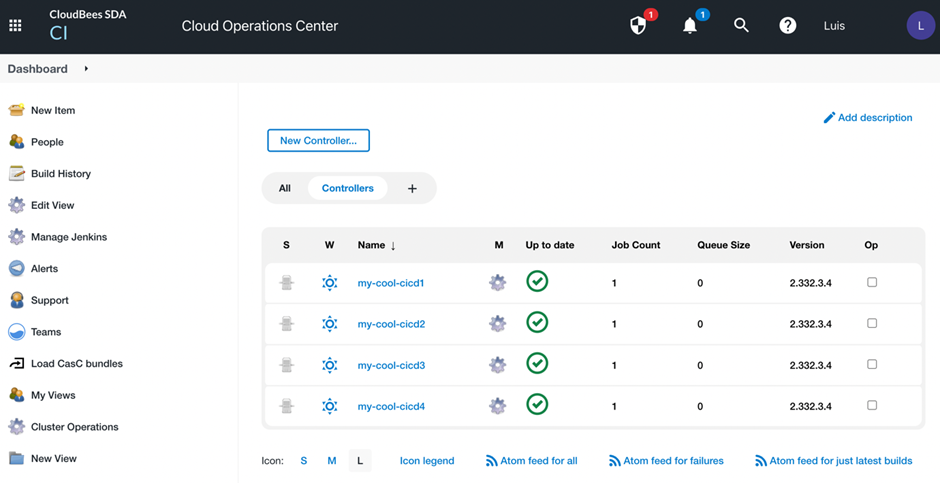Open the my-cool-cicd2 controller link
Screen dimensions: 940x483
click(391, 324)
